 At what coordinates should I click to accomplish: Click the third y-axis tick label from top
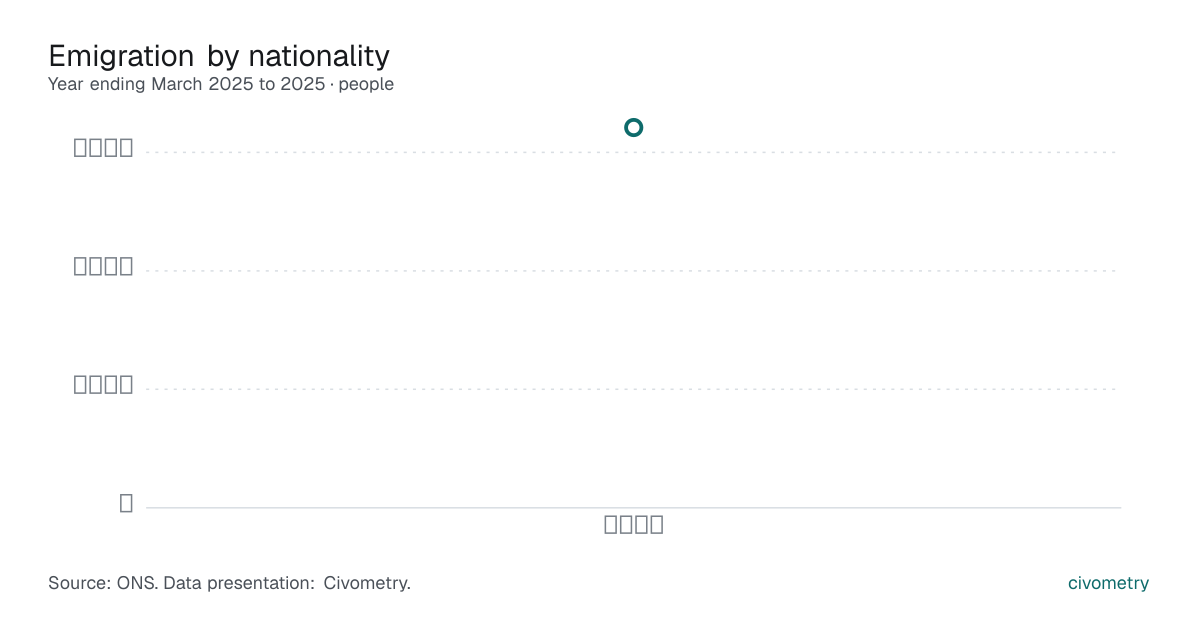click(104, 384)
